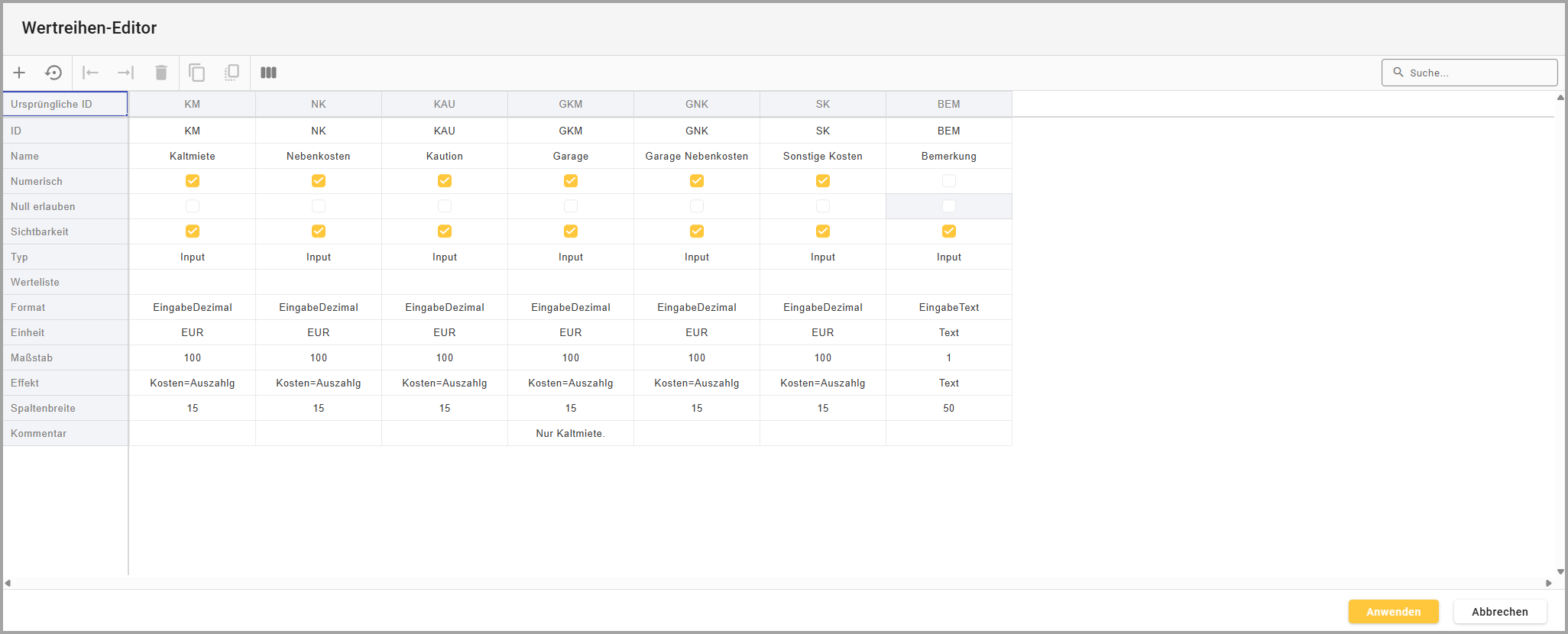Click Name cell 'Bemerkung'
Screen dimensions: 1568x634
[x=949, y=156]
